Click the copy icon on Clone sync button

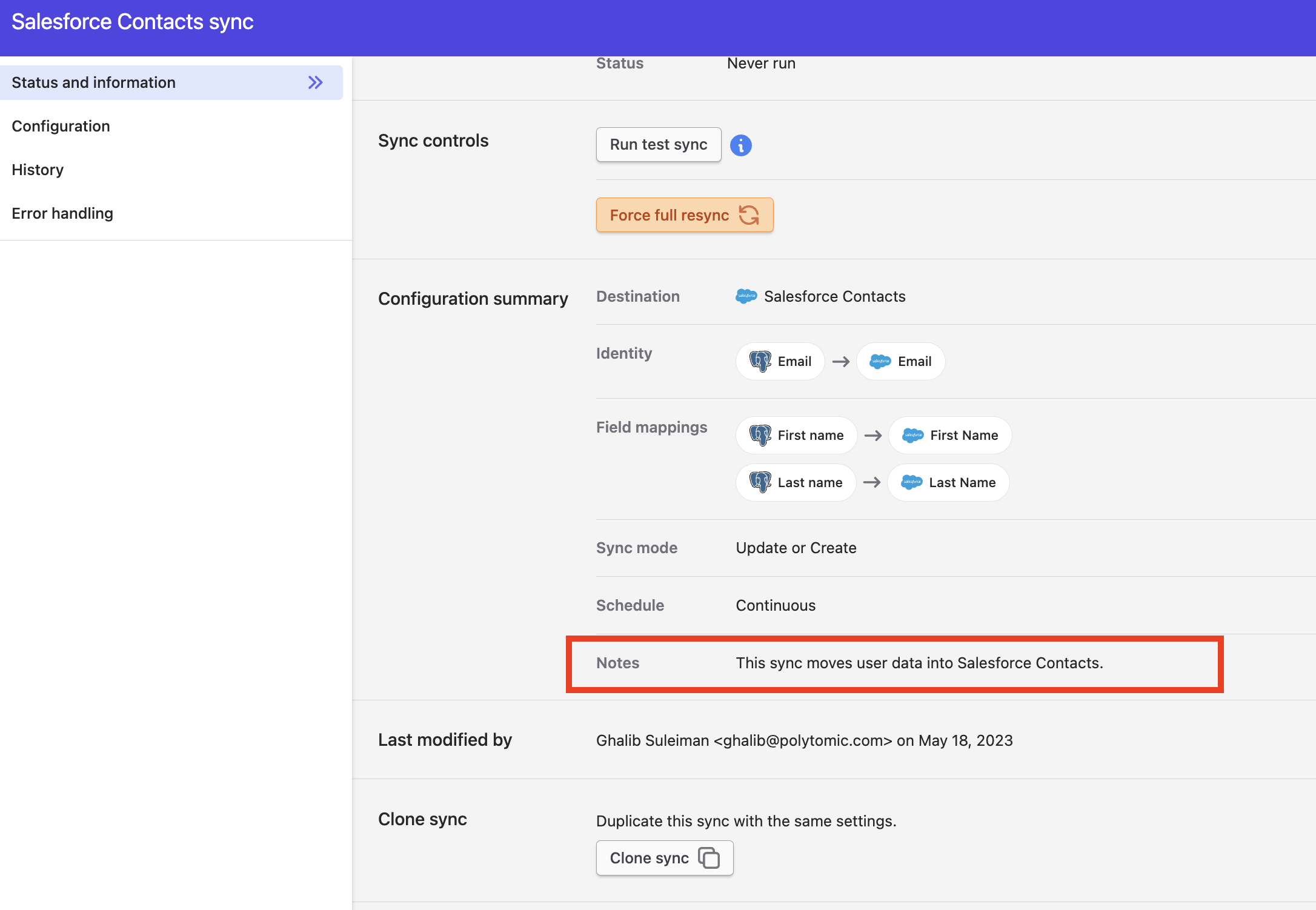coord(709,858)
